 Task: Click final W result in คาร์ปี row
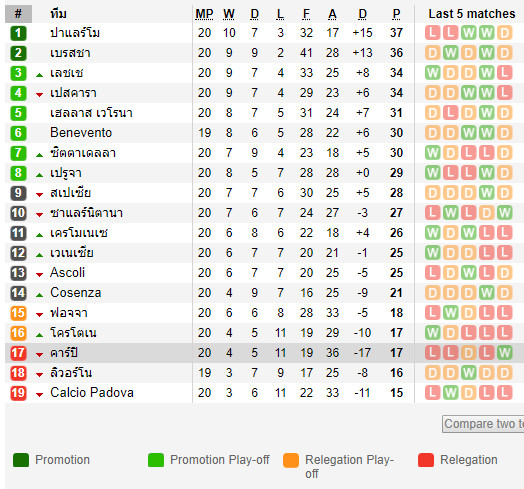[504, 353]
